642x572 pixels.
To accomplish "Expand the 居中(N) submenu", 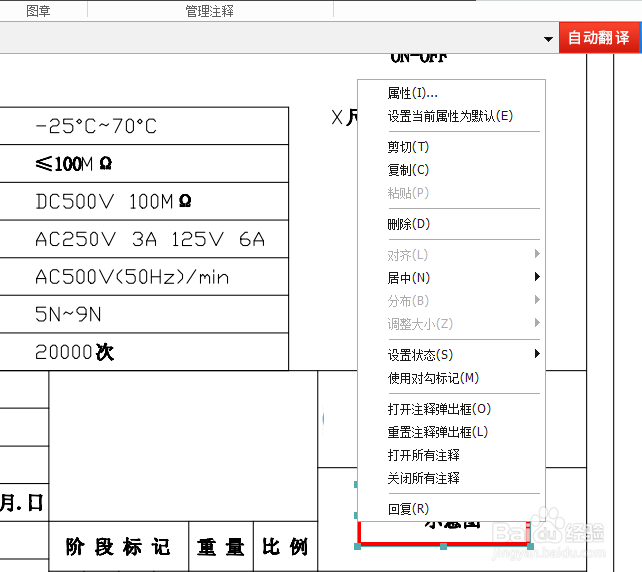I will coord(451,278).
